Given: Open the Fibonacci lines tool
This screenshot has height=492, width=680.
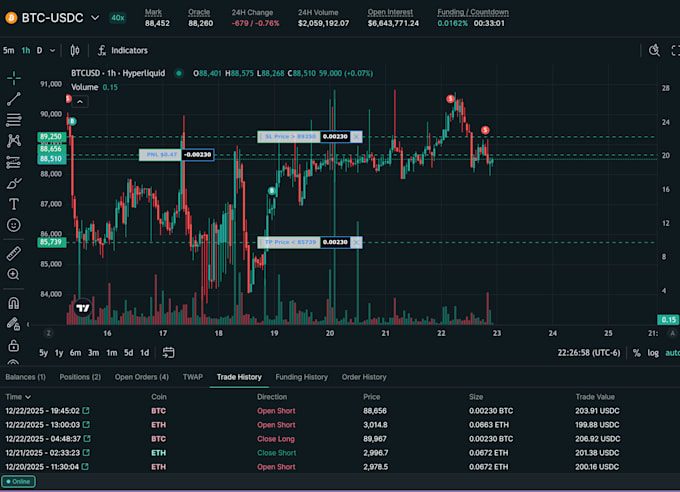Looking at the screenshot, I should coord(14,120).
